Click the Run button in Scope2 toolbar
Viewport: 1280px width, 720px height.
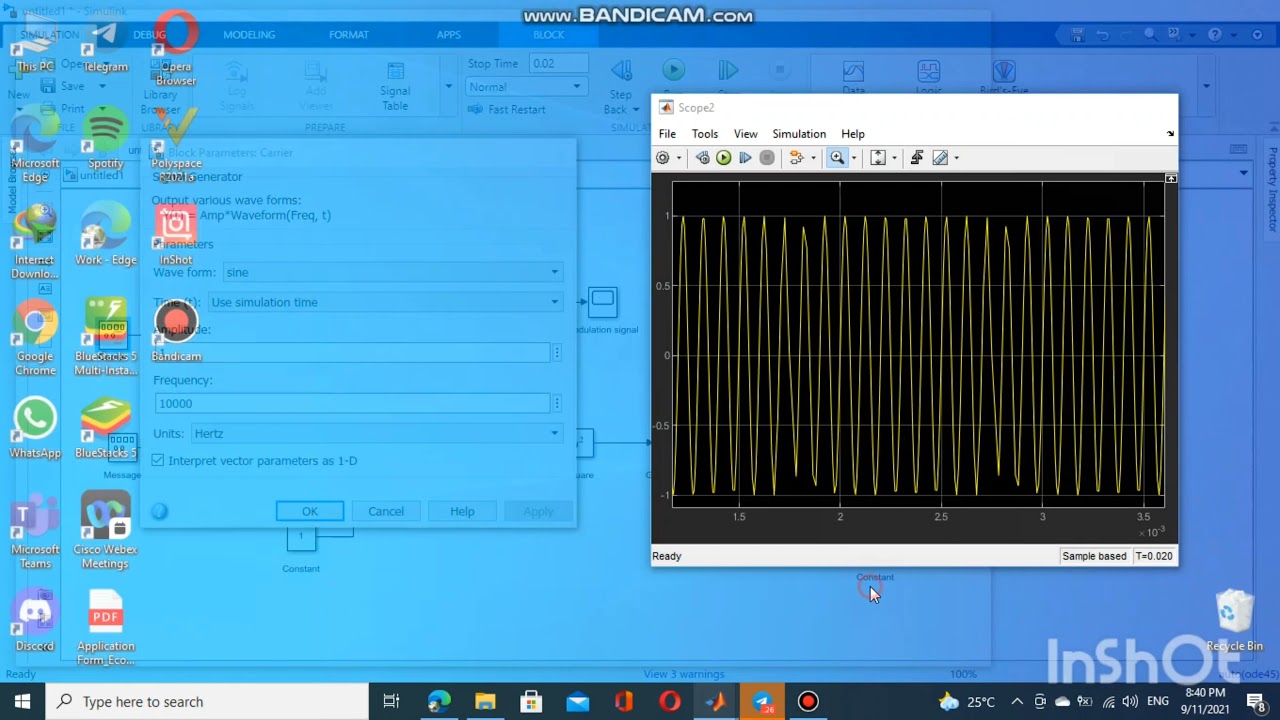pos(723,158)
